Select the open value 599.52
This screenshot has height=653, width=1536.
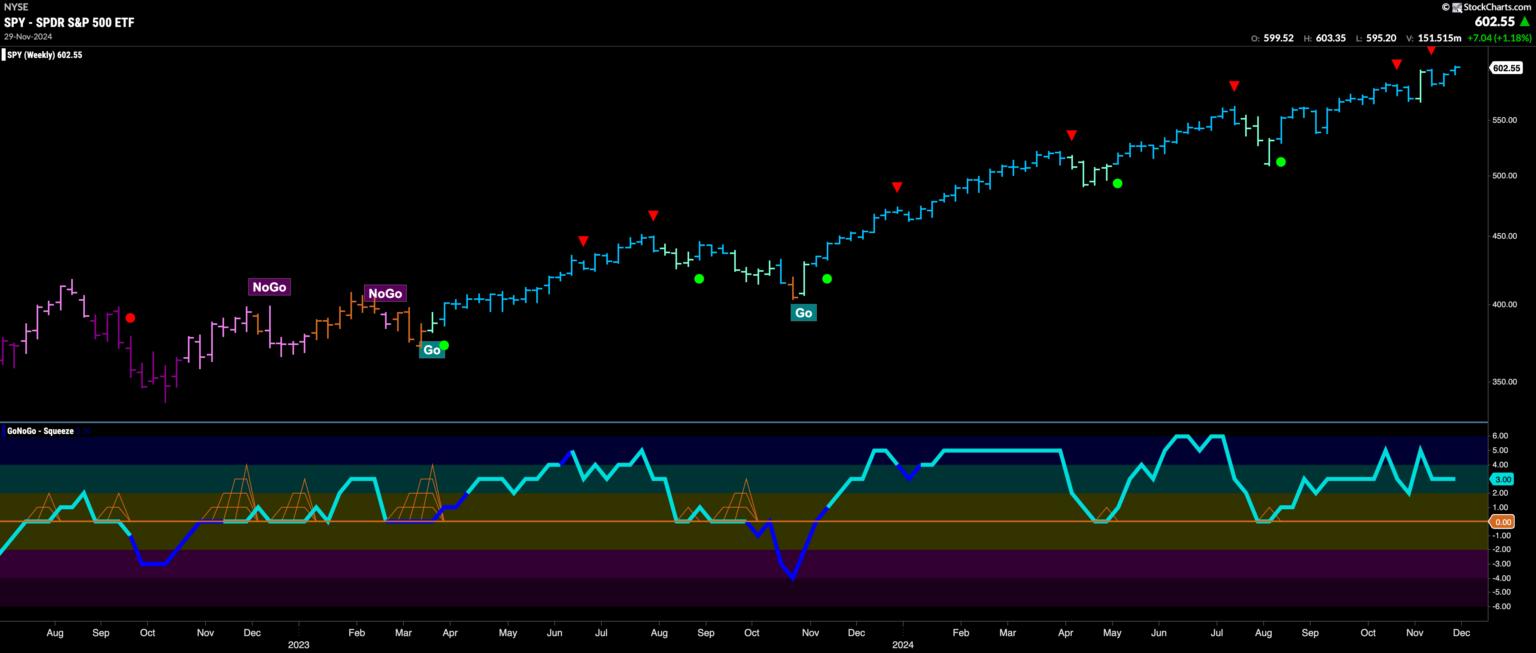coord(1279,38)
